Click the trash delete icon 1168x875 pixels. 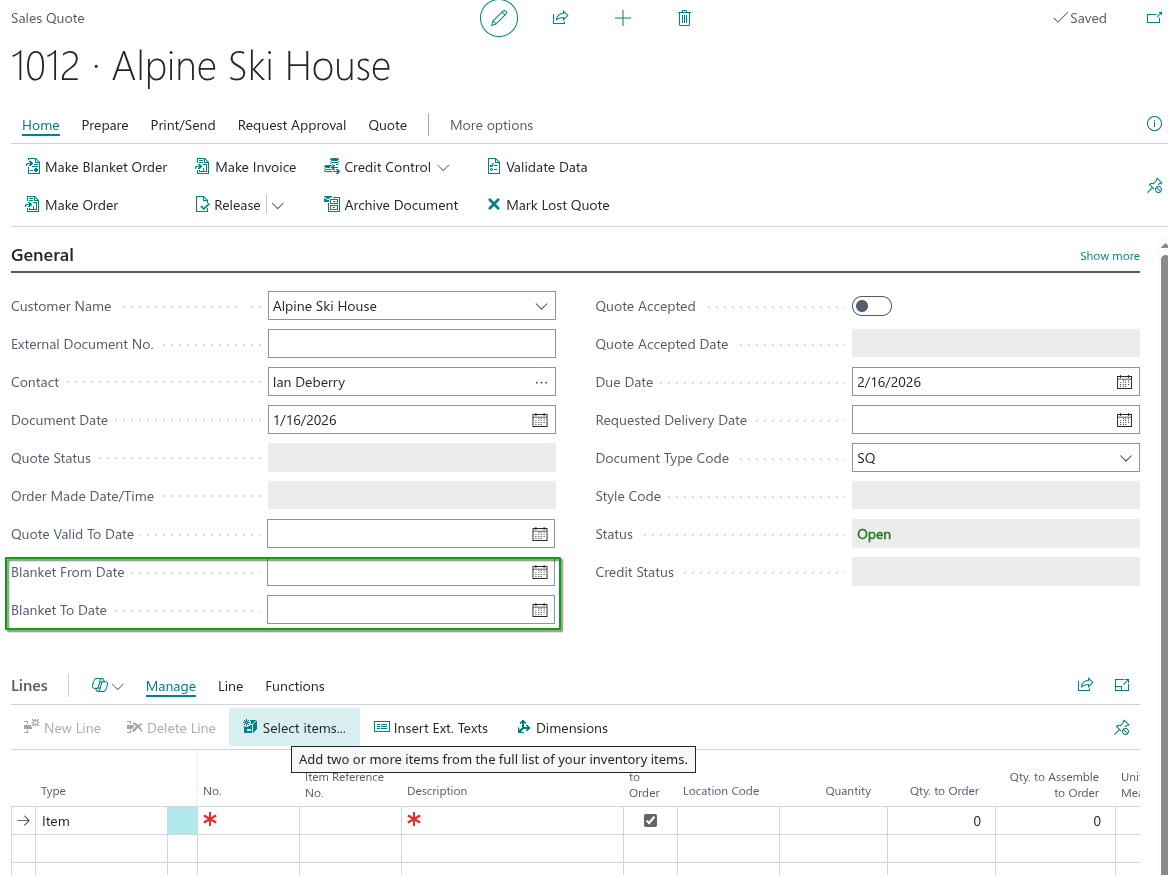click(x=684, y=18)
